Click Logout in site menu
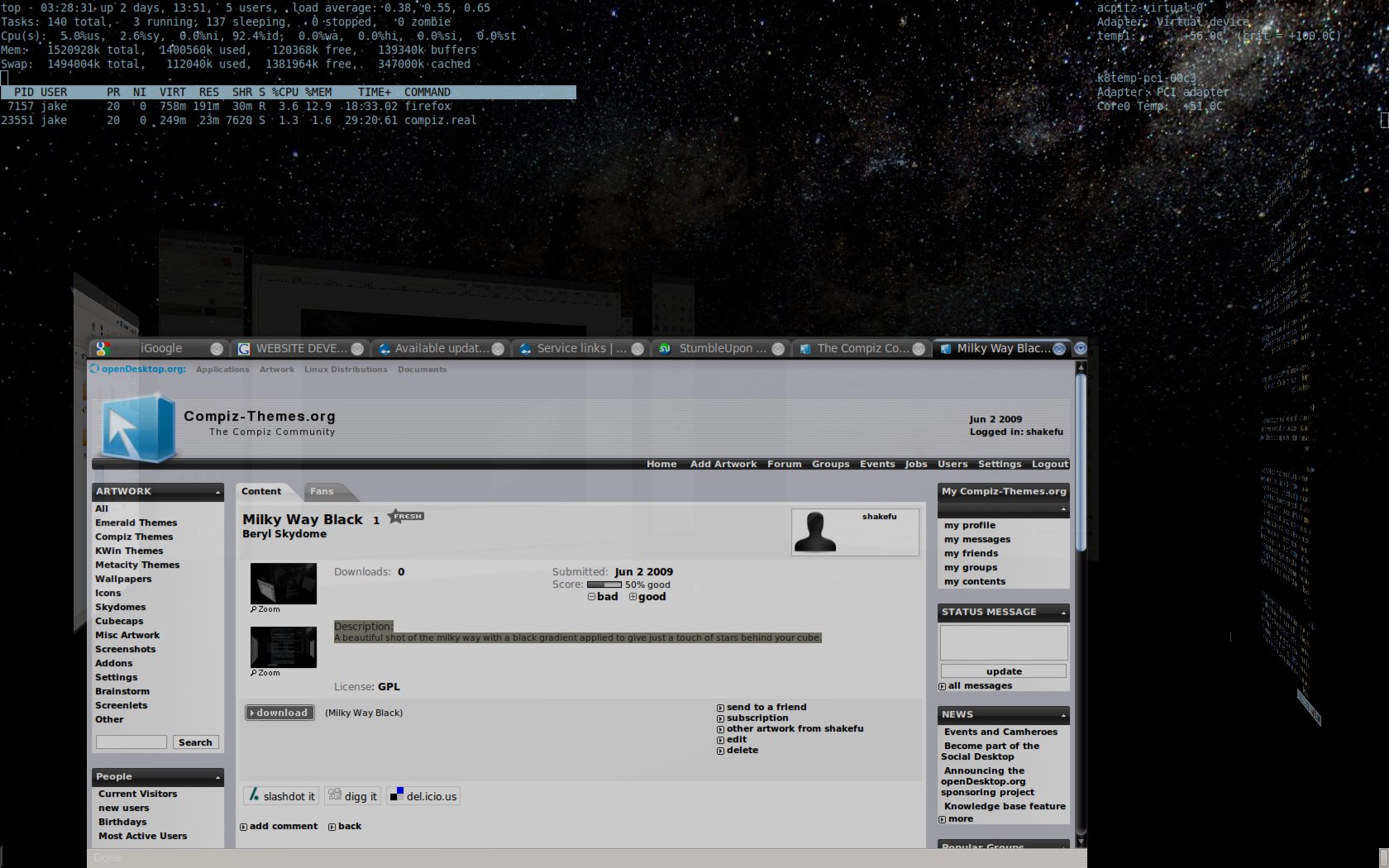 [x=1050, y=465]
